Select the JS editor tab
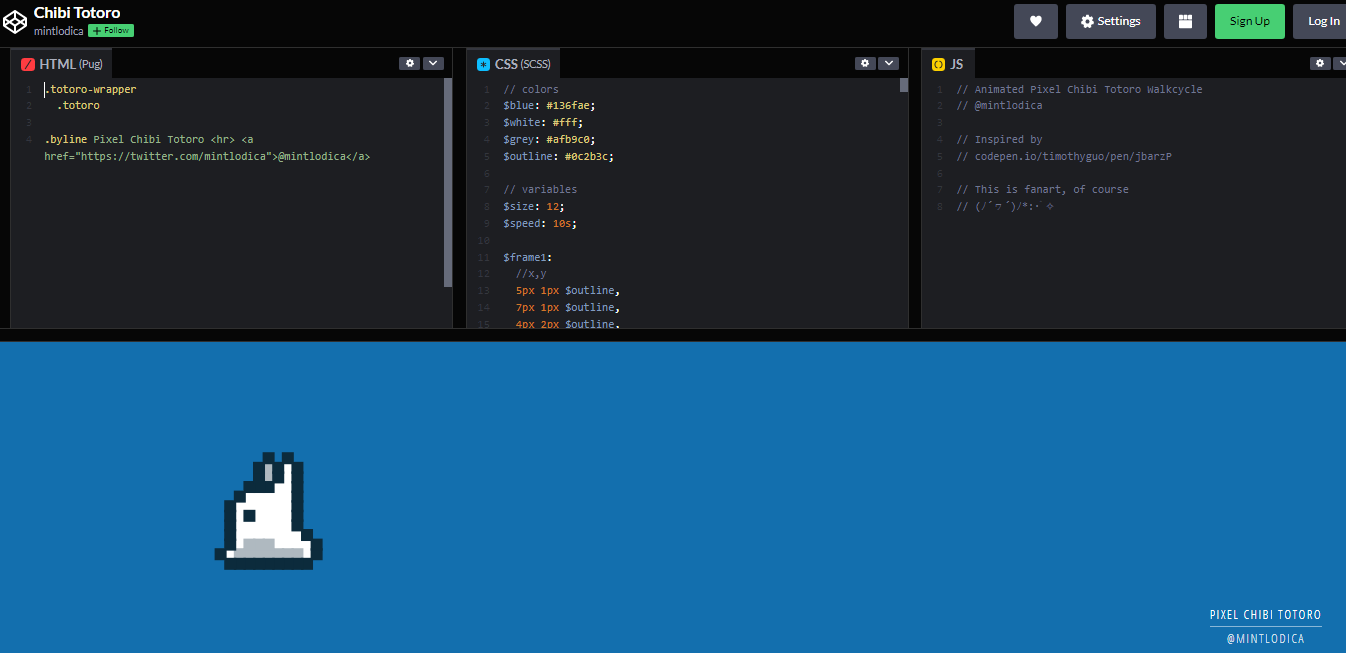This screenshot has height=653, width=1346. (948, 64)
